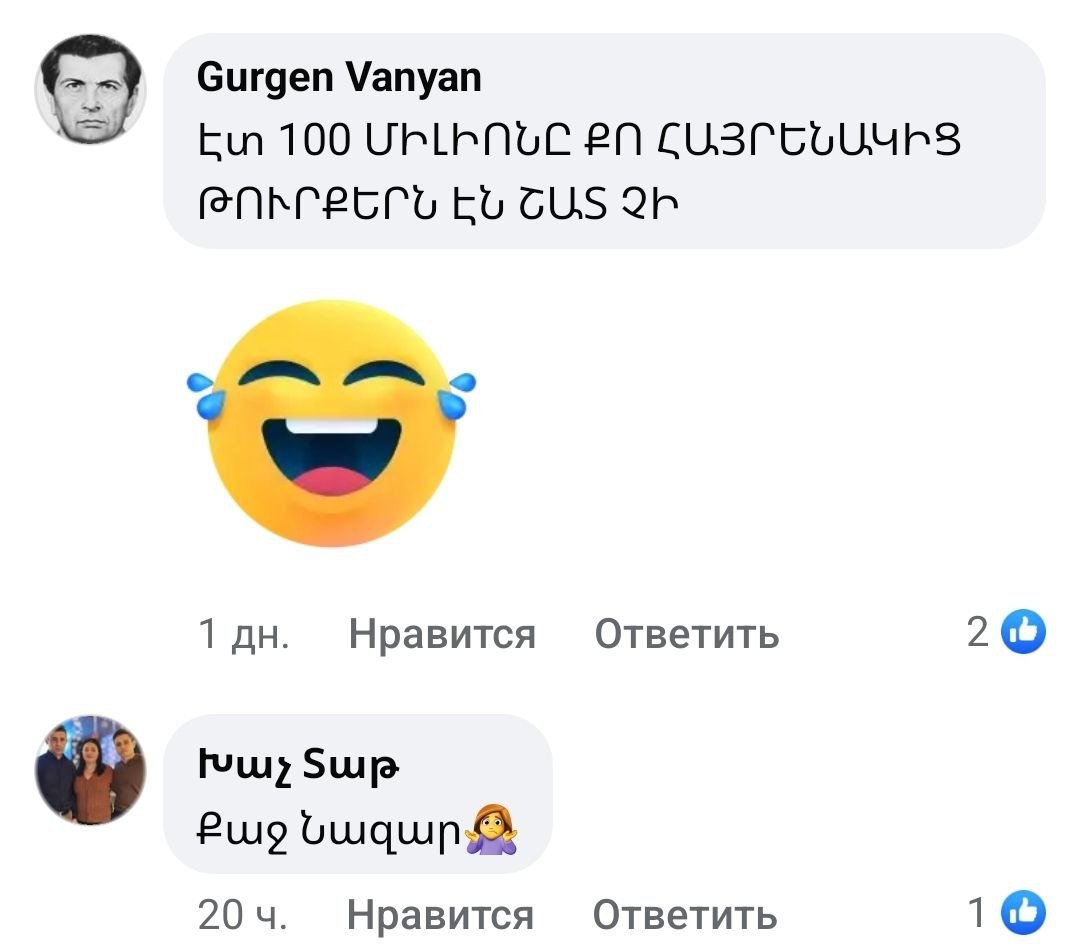1080x950 pixels.
Task: Click the large laughing-crying emoji sticker
Action: coord(331,424)
